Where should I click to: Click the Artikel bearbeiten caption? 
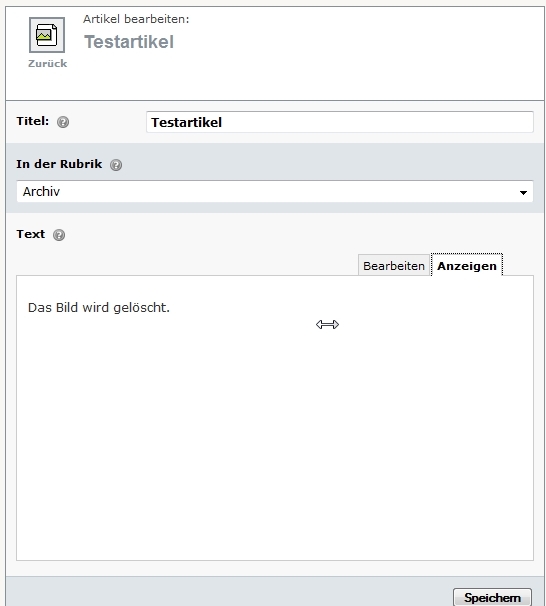(x=136, y=19)
